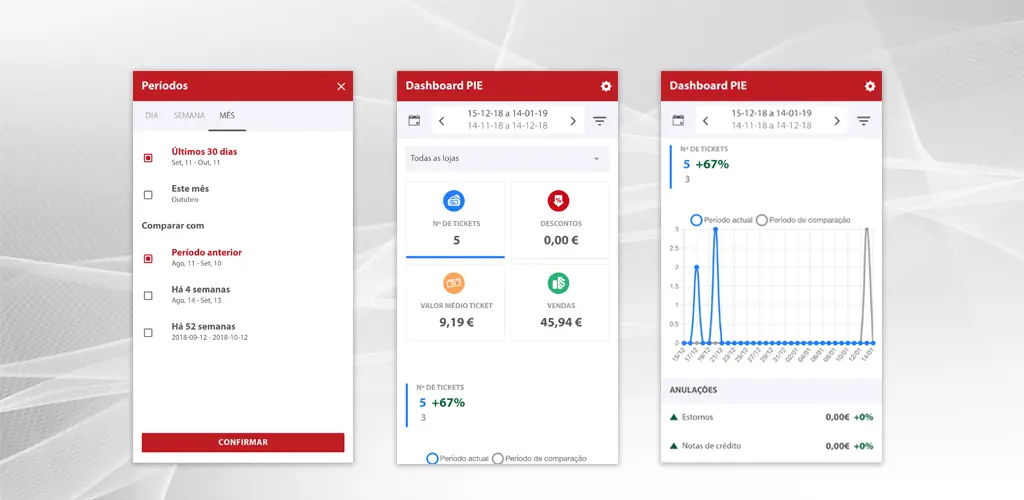Open filter icon in right dashboard
The height and width of the screenshot is (500, 1024).
(863, 121)
